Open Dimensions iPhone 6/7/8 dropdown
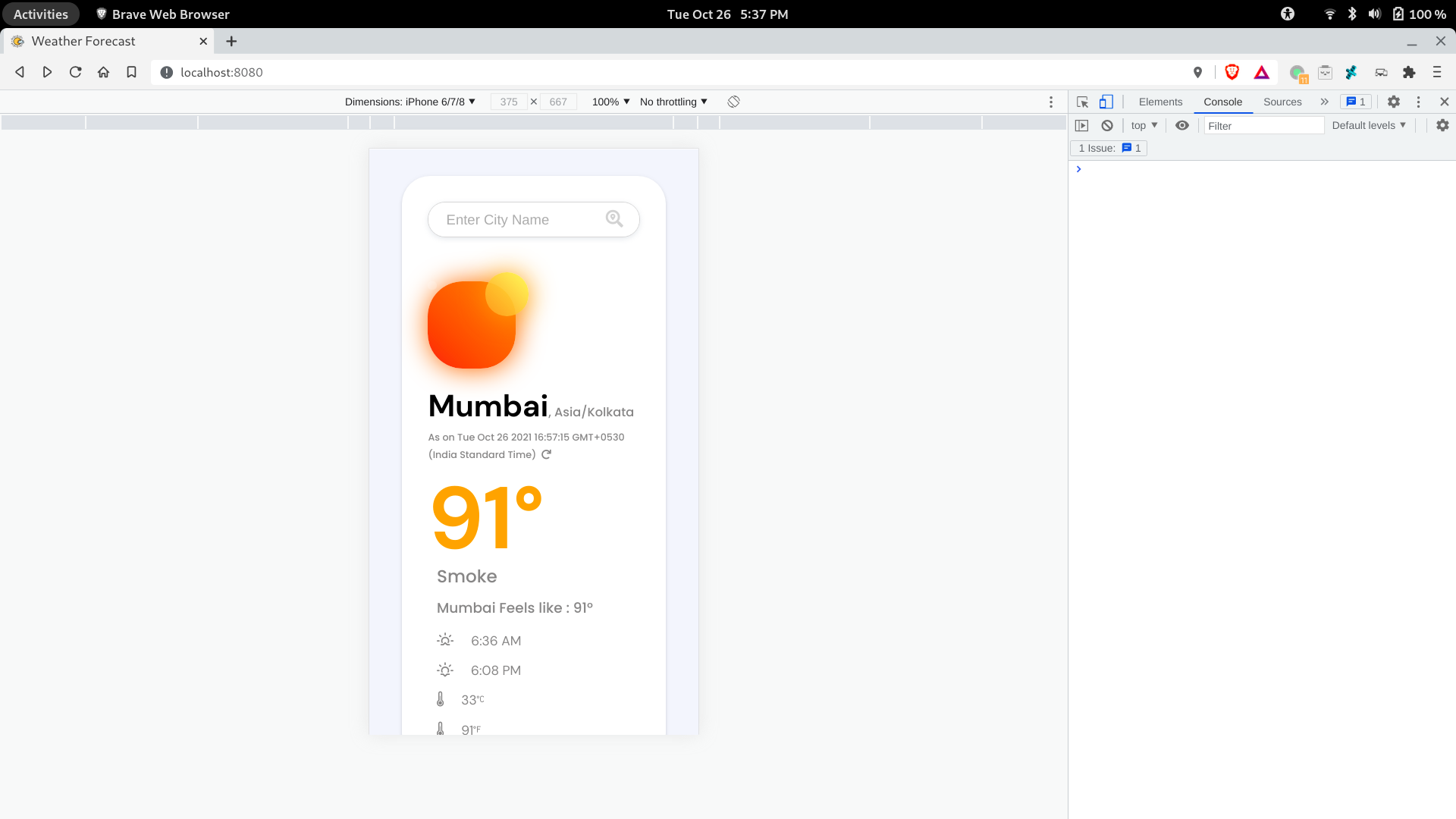This screenshot has width=1456, height=819. 409,102
